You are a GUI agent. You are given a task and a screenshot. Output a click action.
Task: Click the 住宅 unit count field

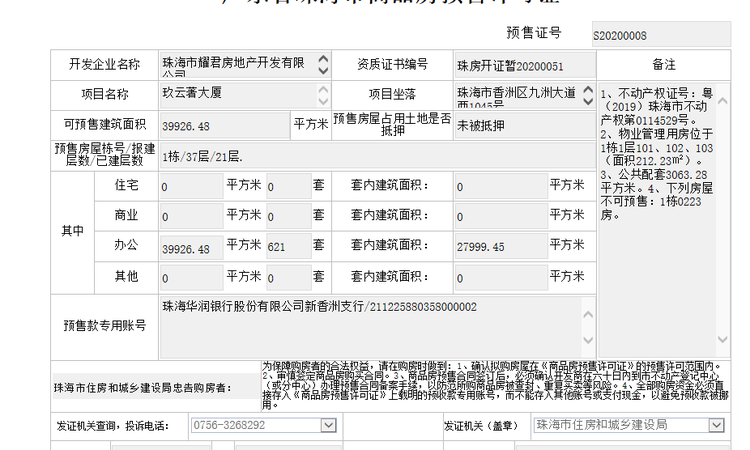(x=289, y=186)
